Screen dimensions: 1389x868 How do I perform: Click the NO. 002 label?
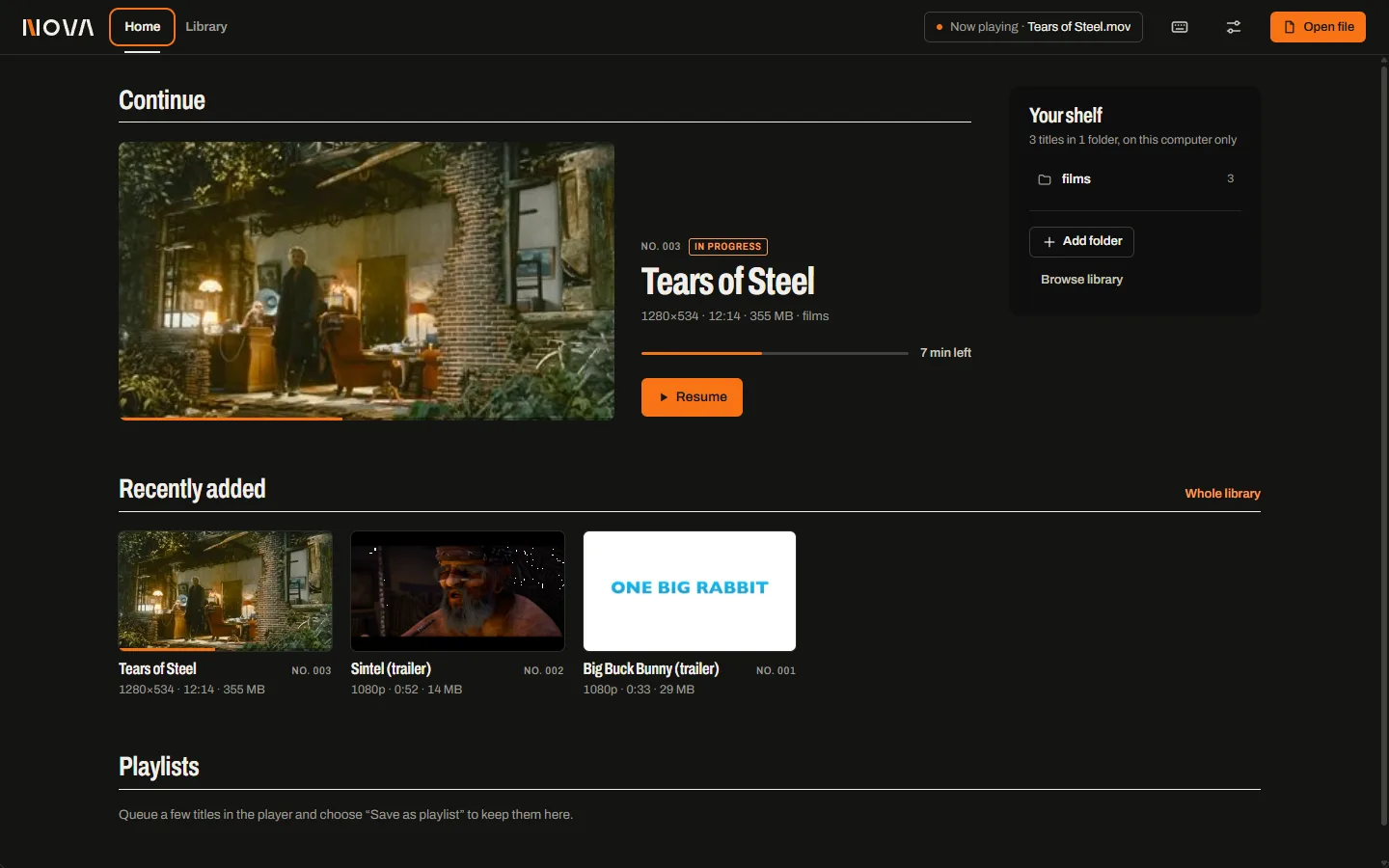[544, 671]
